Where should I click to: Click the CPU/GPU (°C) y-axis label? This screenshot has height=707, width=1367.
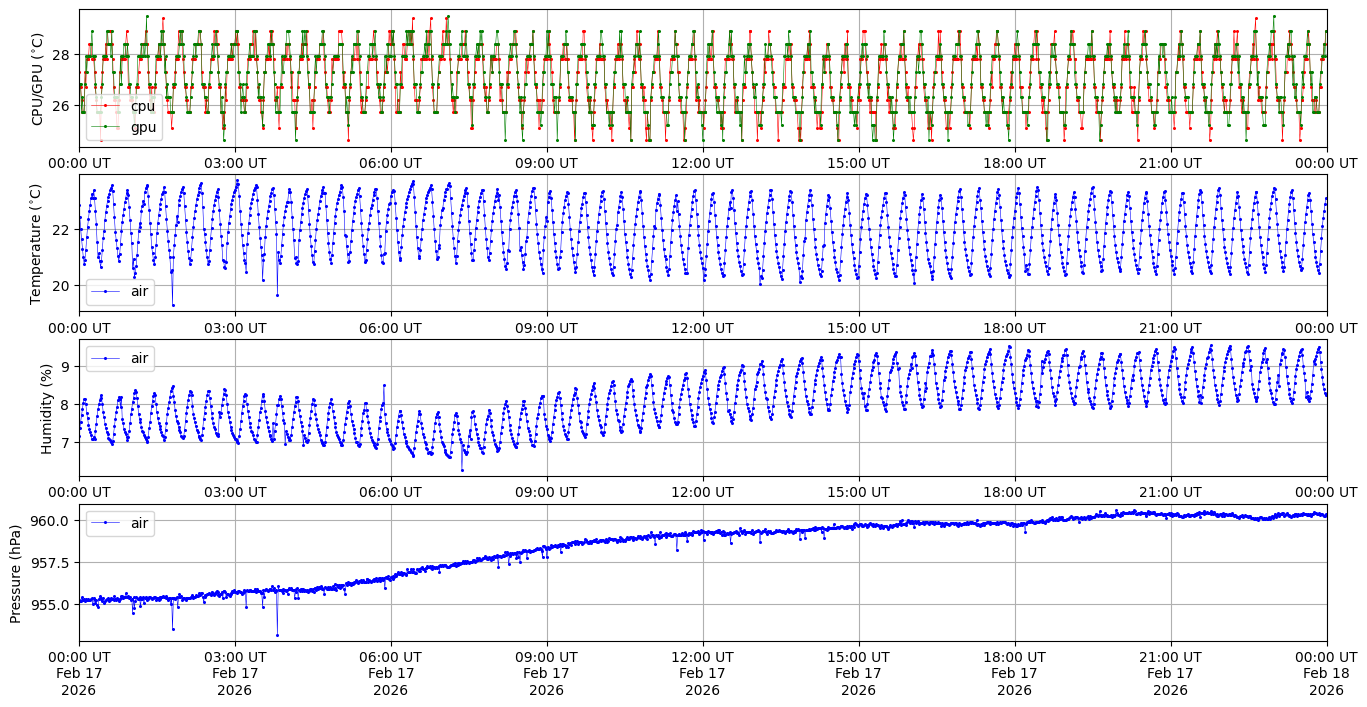(x=38, y=79)
